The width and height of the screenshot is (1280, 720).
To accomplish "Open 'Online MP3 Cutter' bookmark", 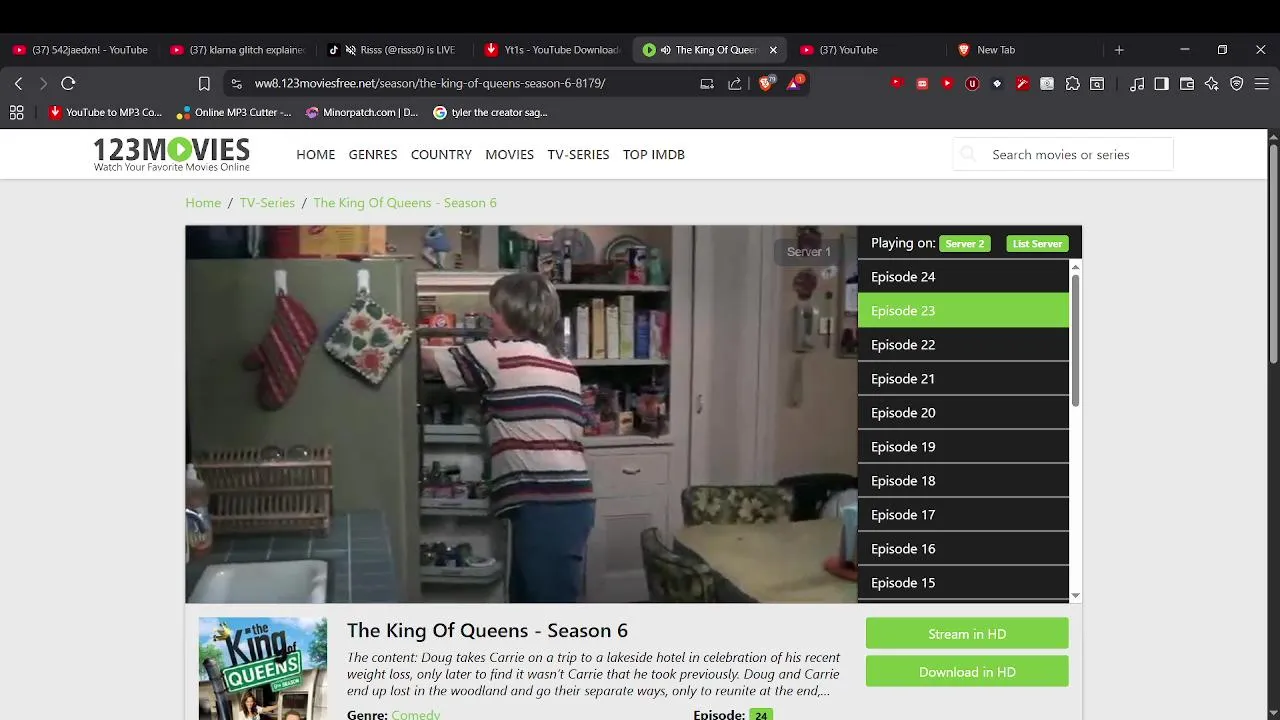I will [x=234, y=113].
